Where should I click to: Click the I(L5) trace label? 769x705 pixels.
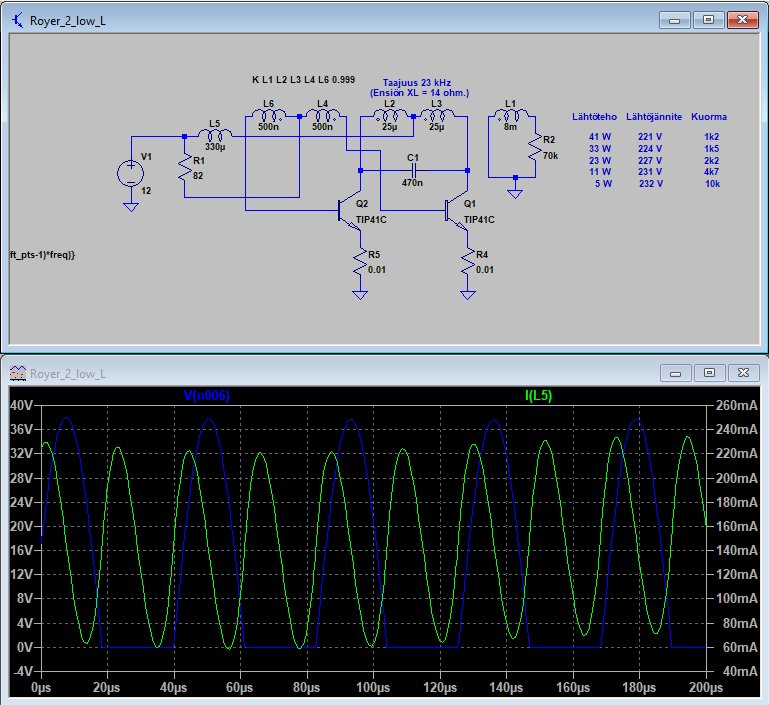(538, 396)
